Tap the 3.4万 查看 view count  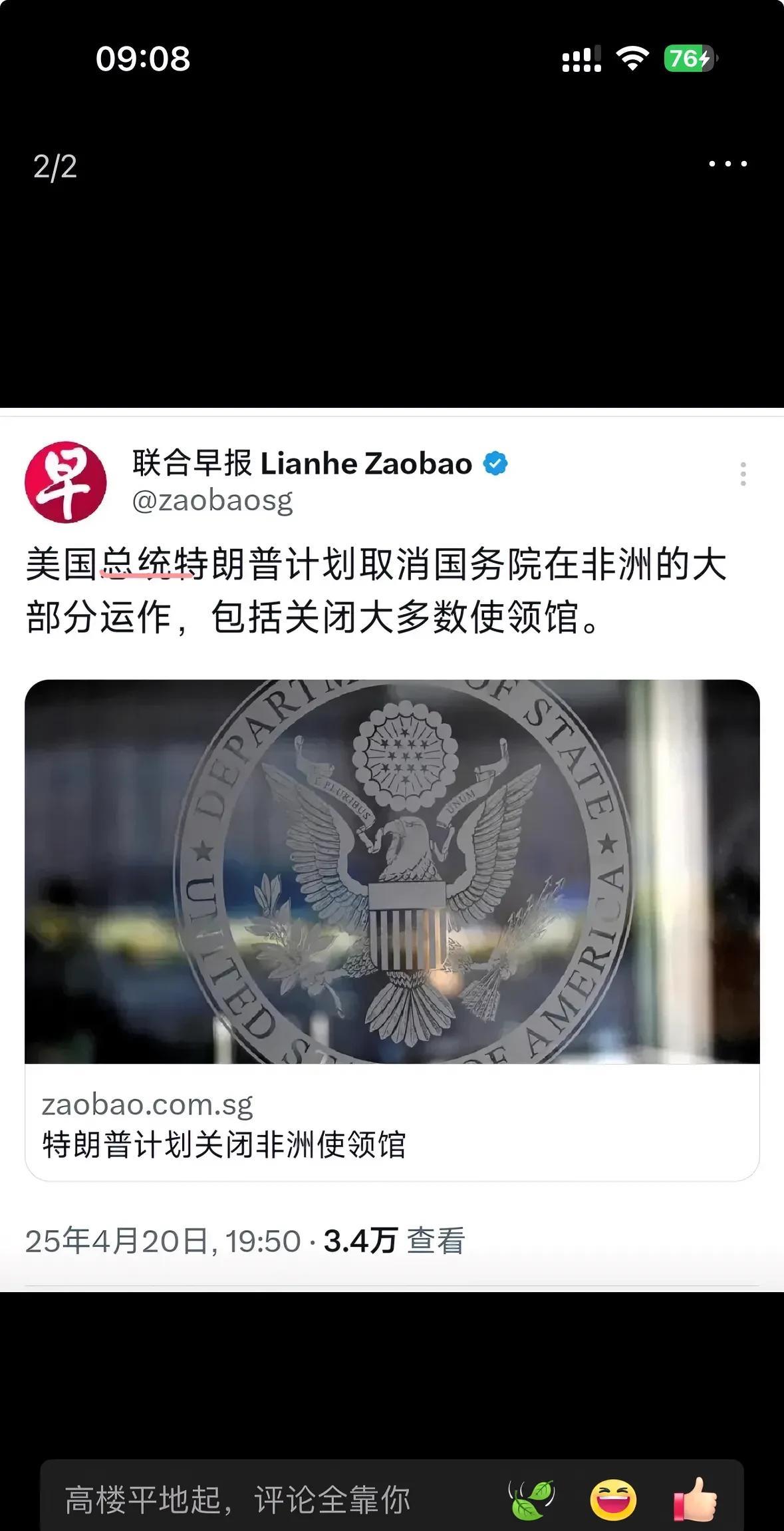tap(394, 1241)
